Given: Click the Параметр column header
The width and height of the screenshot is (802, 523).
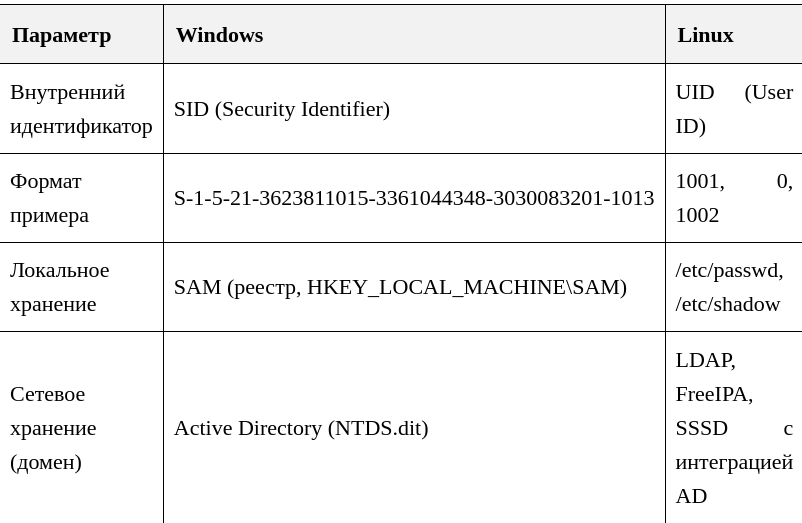Looking at the screenshot, I should pyautogui.click(x=81, y=34).
